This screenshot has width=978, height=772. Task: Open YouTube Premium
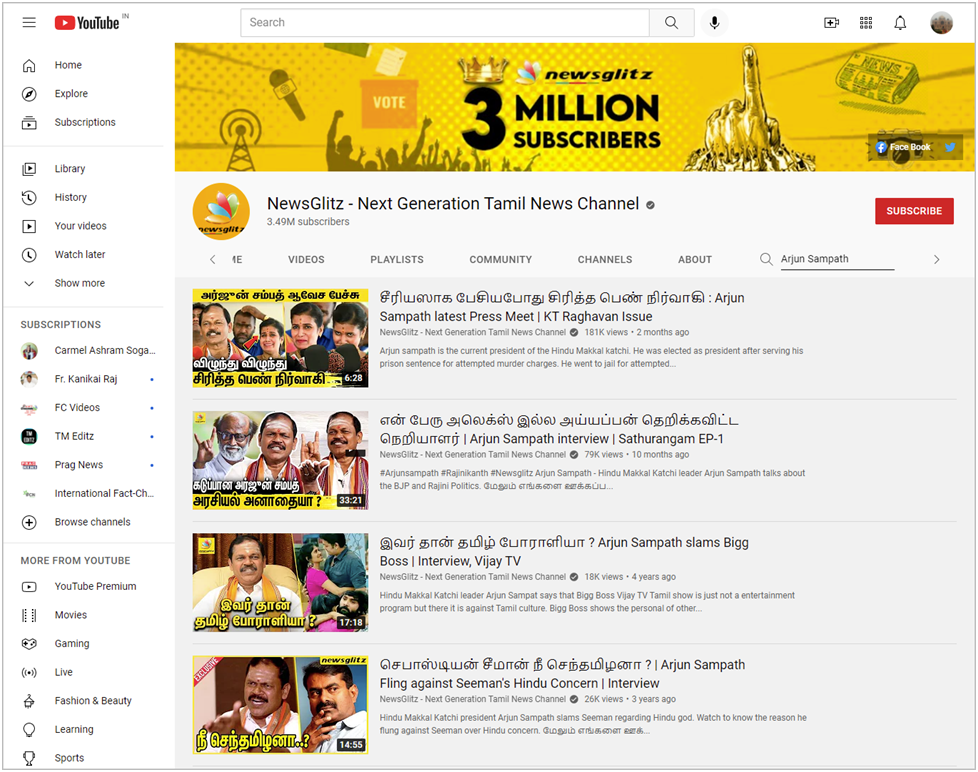[84, 586]
